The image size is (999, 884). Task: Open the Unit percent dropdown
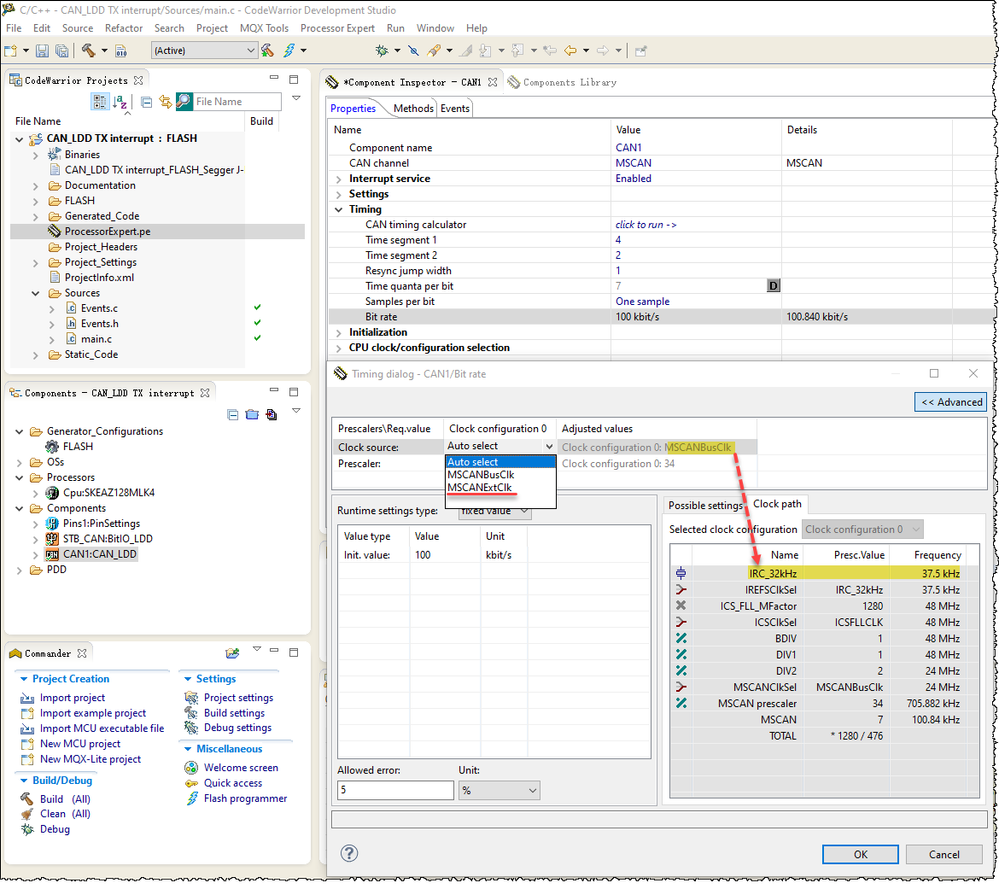pyautogui.click(x=499, y=790)
